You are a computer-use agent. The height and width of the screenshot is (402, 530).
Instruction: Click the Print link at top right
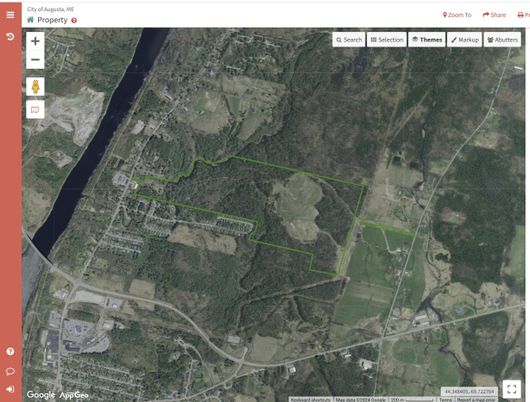[x=524, y=15]
